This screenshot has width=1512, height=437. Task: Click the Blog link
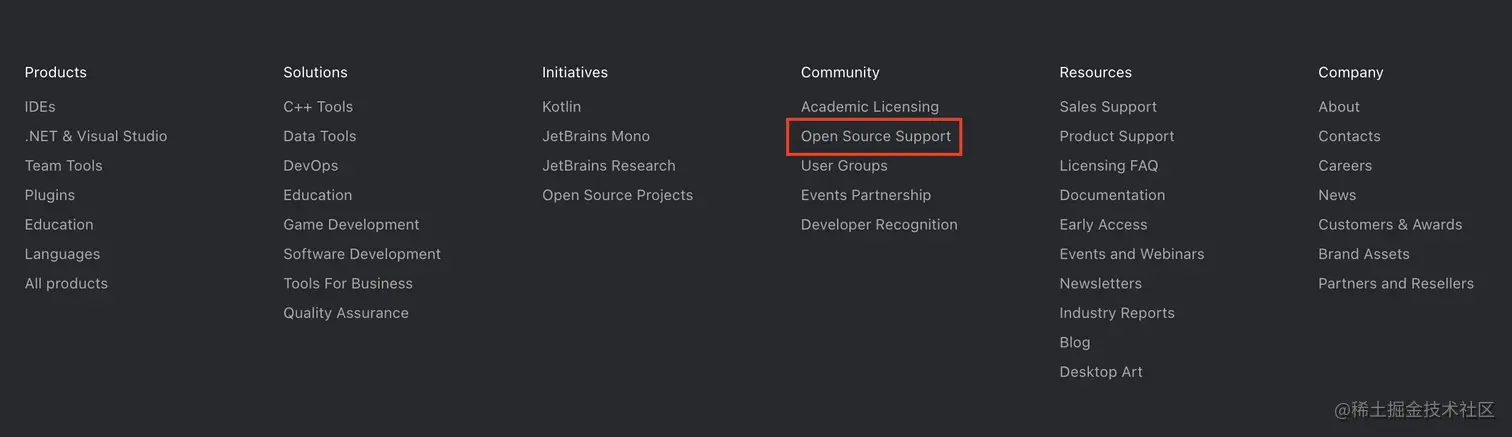tap(1075, 343)
